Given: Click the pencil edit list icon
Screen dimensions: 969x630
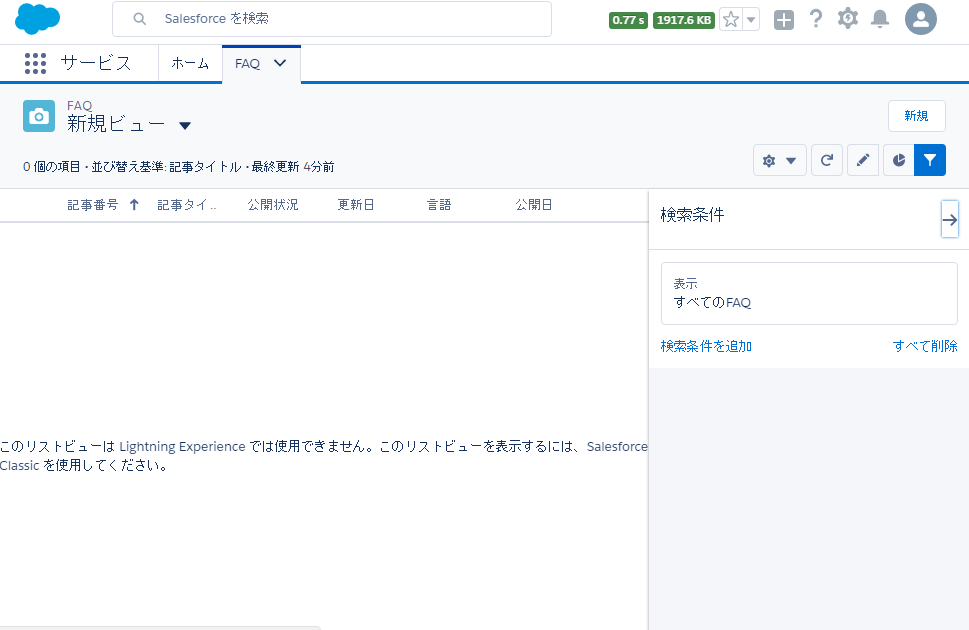Looking at the screenshot, I should pyautogui.click(x=863, y=160).
